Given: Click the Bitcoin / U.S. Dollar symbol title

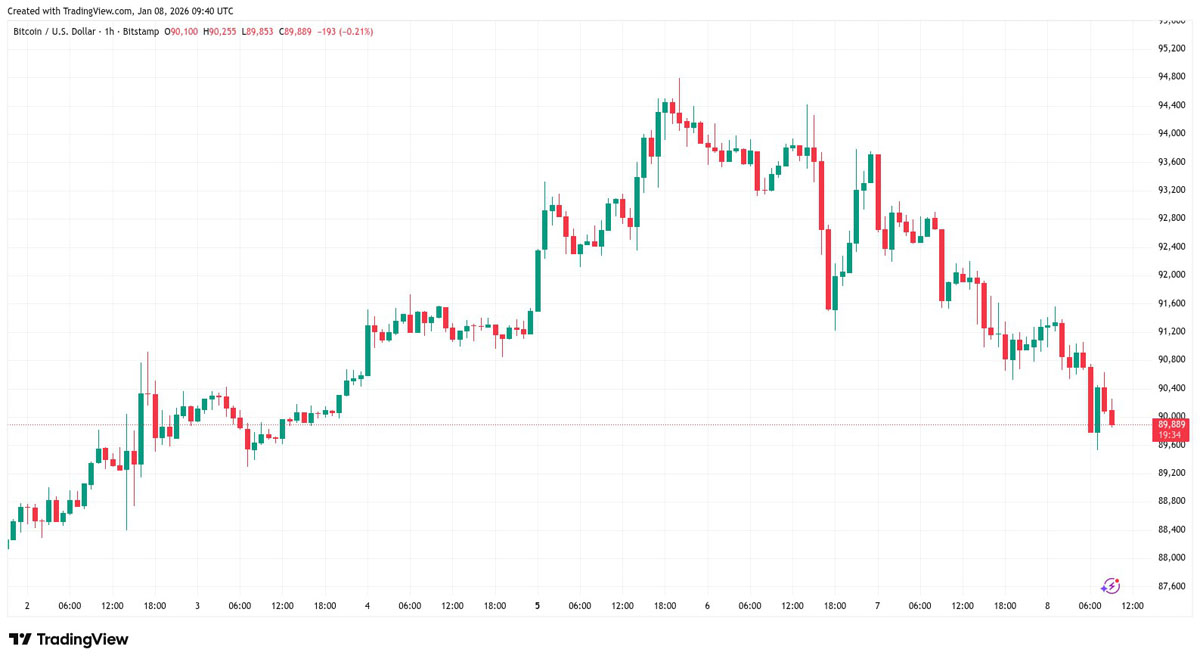Looking at the screenshot, I should tap(85, 32).
